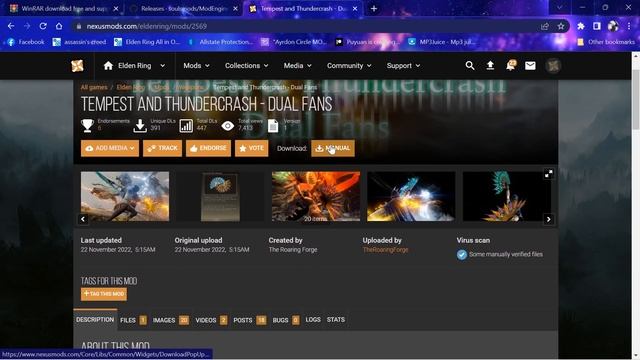
Task: Go back with browser back arrow
Action: coord(11,26)
